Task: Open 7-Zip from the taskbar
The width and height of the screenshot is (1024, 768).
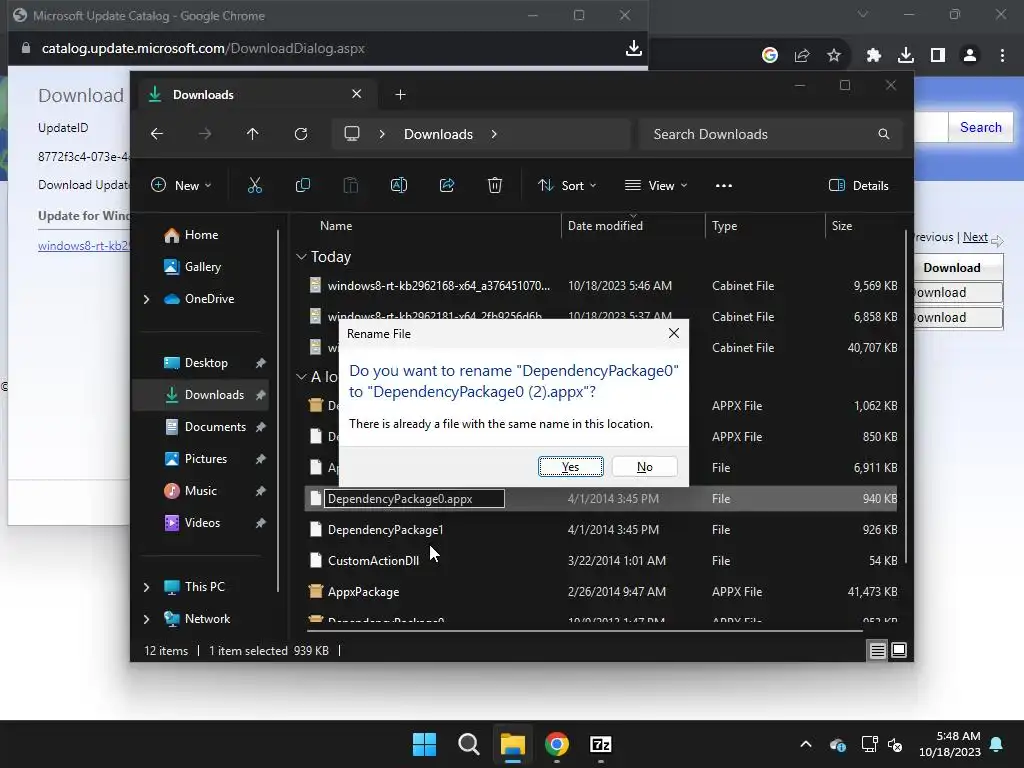Action: coord(601,744)
